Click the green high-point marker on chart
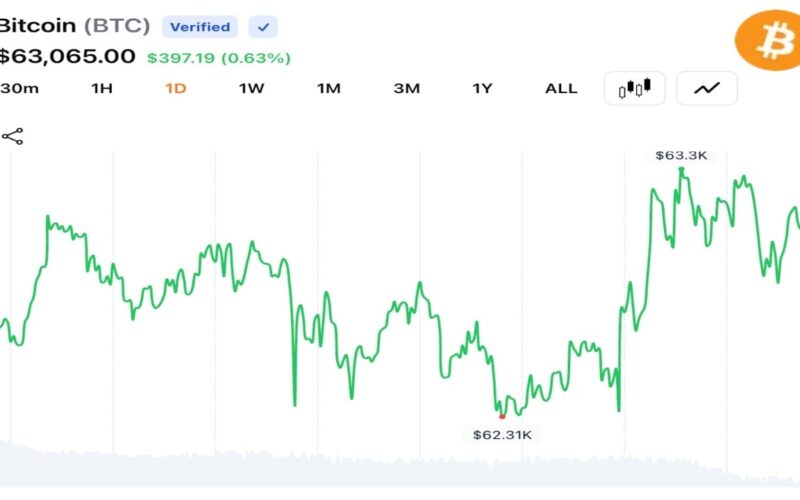The height and width of the screenshot is (500, 800). click(x=681, y=169)
